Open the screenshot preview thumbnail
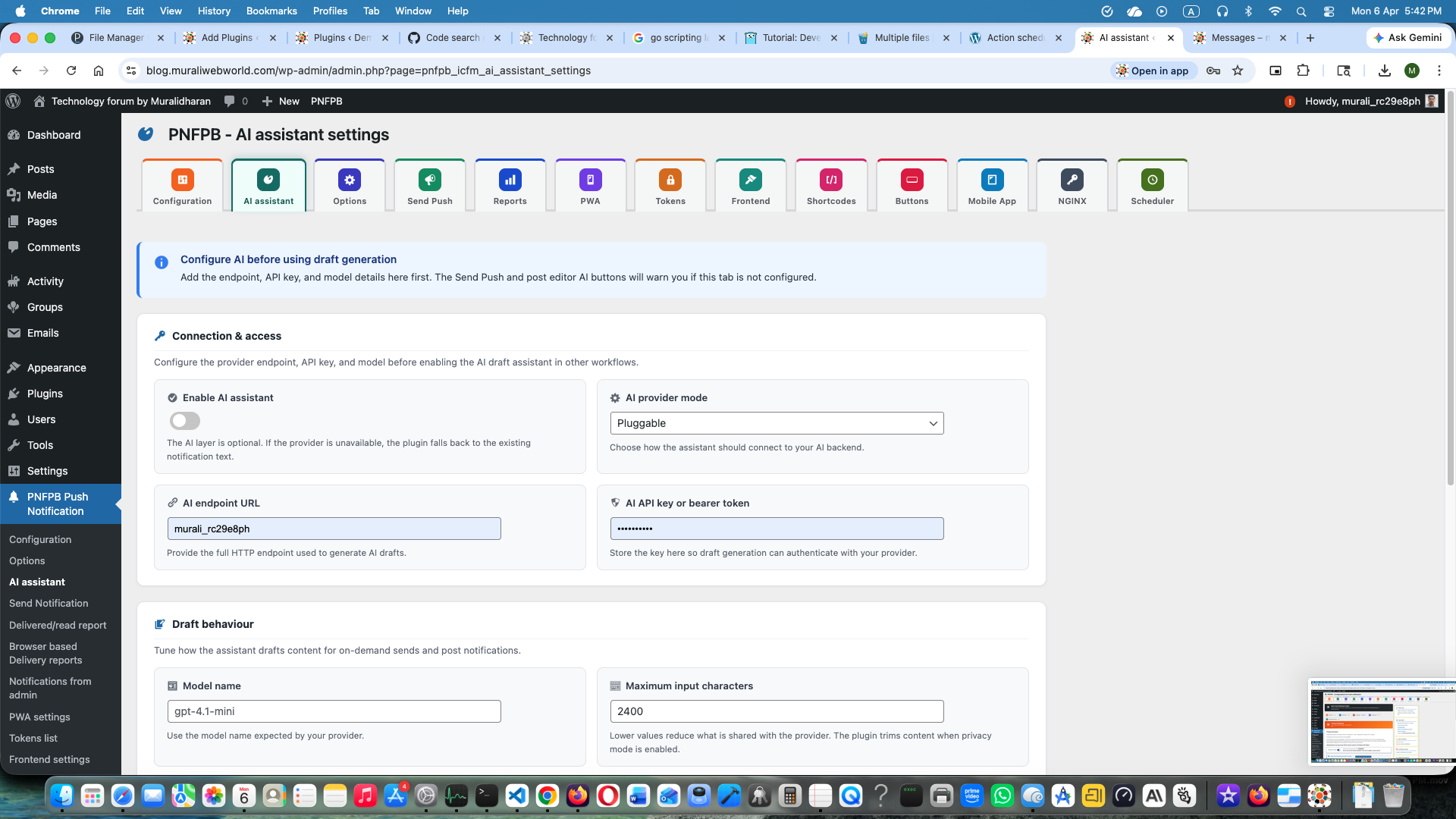Image resolution: width=1456 pixels, height=819 pixels. click(x=1380, y=722)
